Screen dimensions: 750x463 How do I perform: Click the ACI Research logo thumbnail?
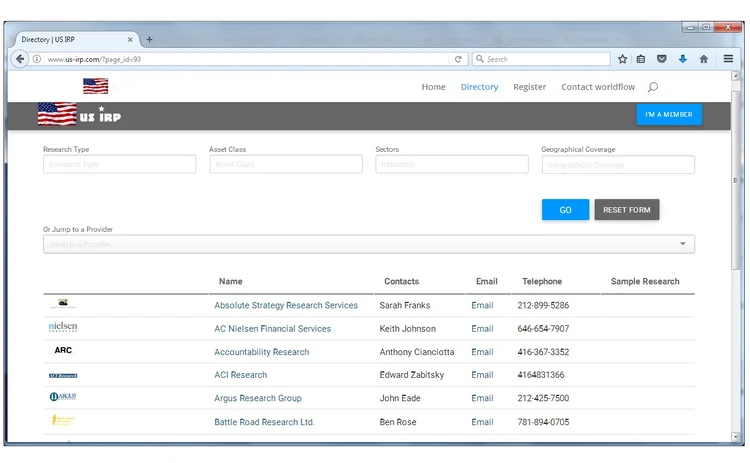click(x=63, y=376)
